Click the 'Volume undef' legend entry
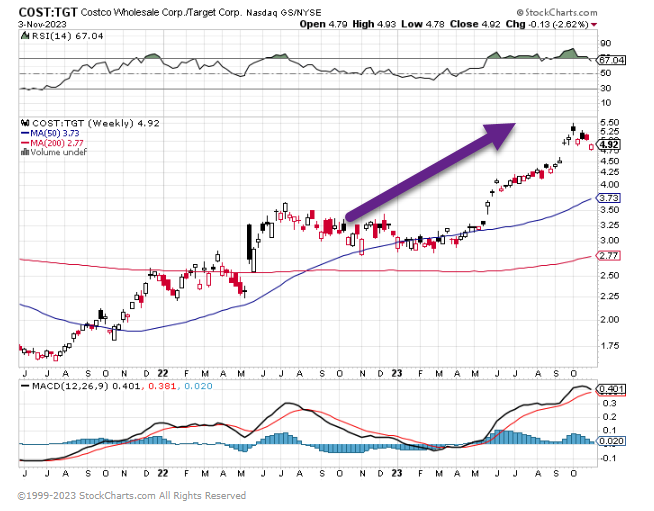Viewport: 654px width, 511px height. pyautogui.click(x=59, y=152)
